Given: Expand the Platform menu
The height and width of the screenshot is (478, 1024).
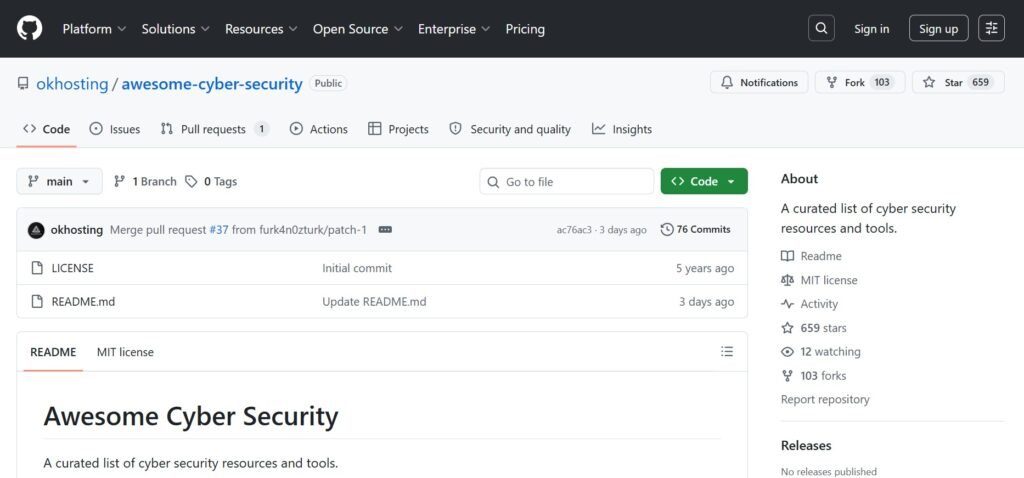Looking at the screenshot, I should pos(94,29).
